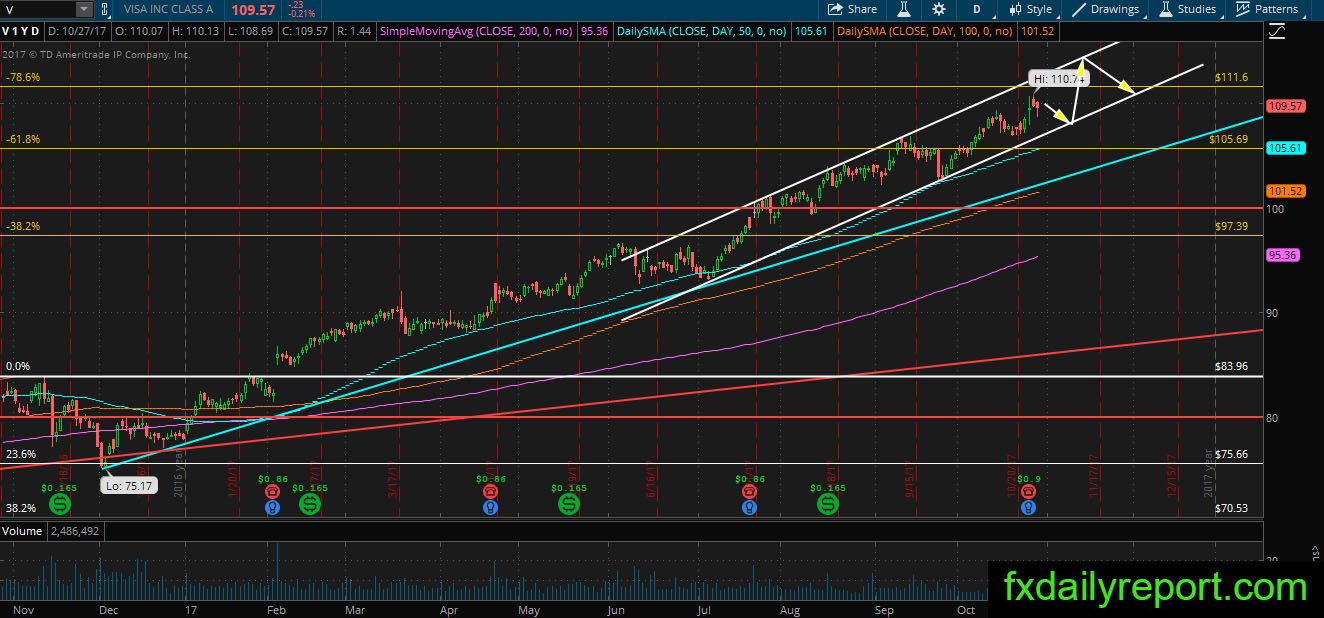Click the $111.6 Fibonacci level label
This screenshot has height=618, width=1324.
click(x=1231, y=77)
